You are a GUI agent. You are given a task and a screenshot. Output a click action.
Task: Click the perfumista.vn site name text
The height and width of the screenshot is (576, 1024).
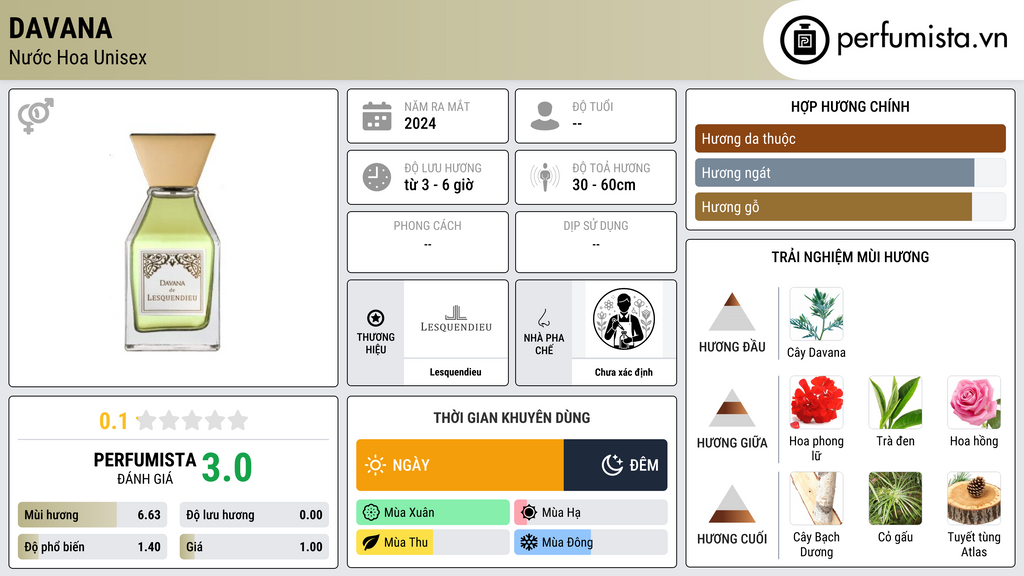click(922, 39)
